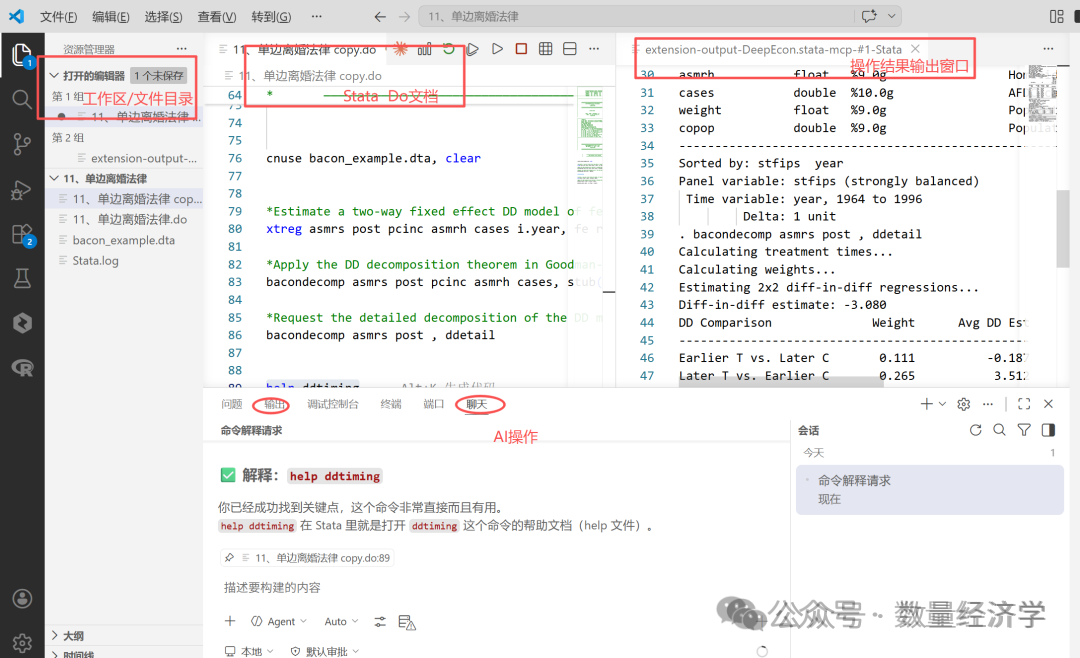Toggle the layout icon at top right
The width and height of the screenshot is (1080, 658).
1057,16
